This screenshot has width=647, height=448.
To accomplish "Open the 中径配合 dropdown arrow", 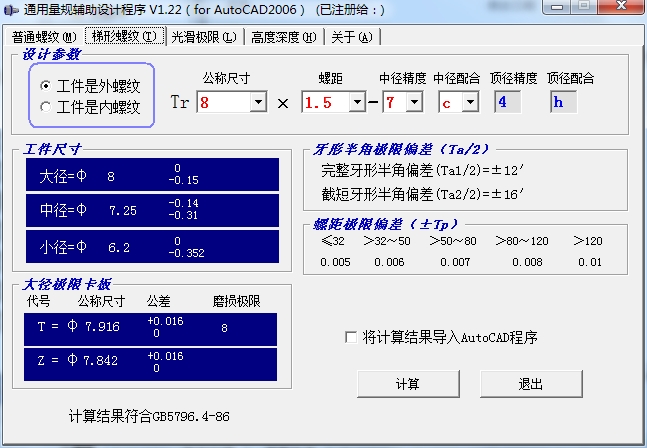I will pyautogui.click(x=470, y=101).
